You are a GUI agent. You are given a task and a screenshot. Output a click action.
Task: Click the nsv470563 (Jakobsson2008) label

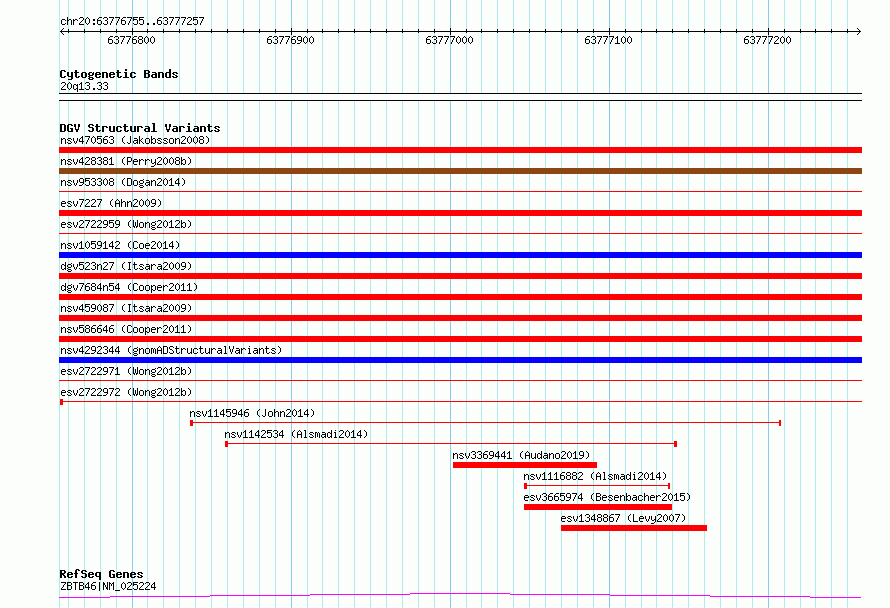click(135, 140)
